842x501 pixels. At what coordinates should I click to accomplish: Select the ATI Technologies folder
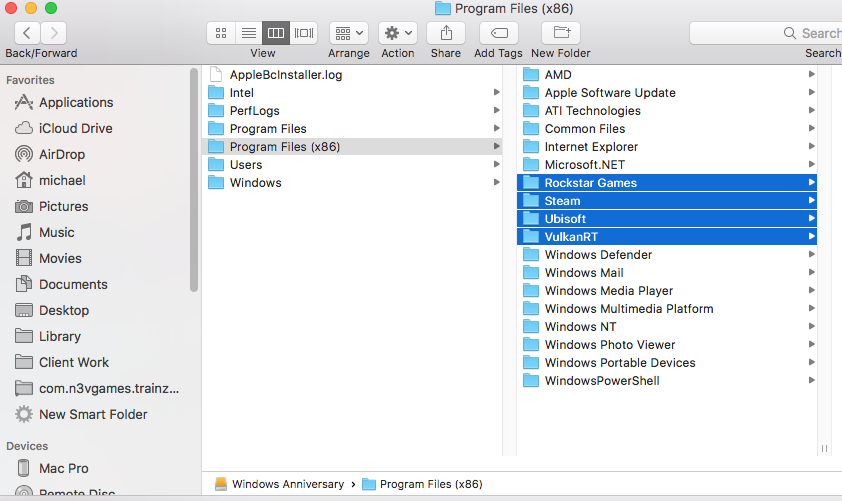[667, 111]
